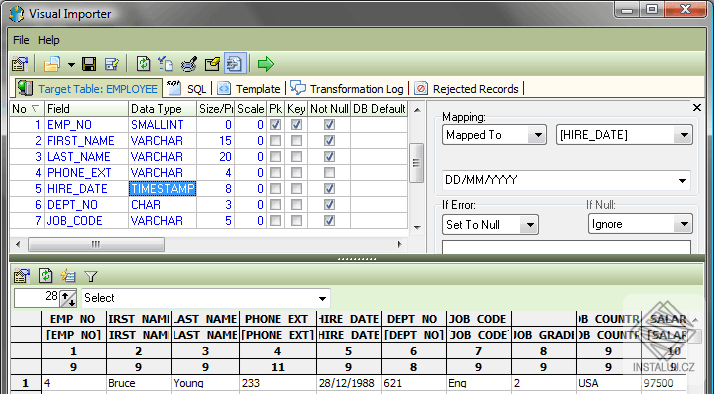The width and height of the screenshot is (714, 394).
Task: Open the Rejected Records tab
Action: click(x=467, y=88)
